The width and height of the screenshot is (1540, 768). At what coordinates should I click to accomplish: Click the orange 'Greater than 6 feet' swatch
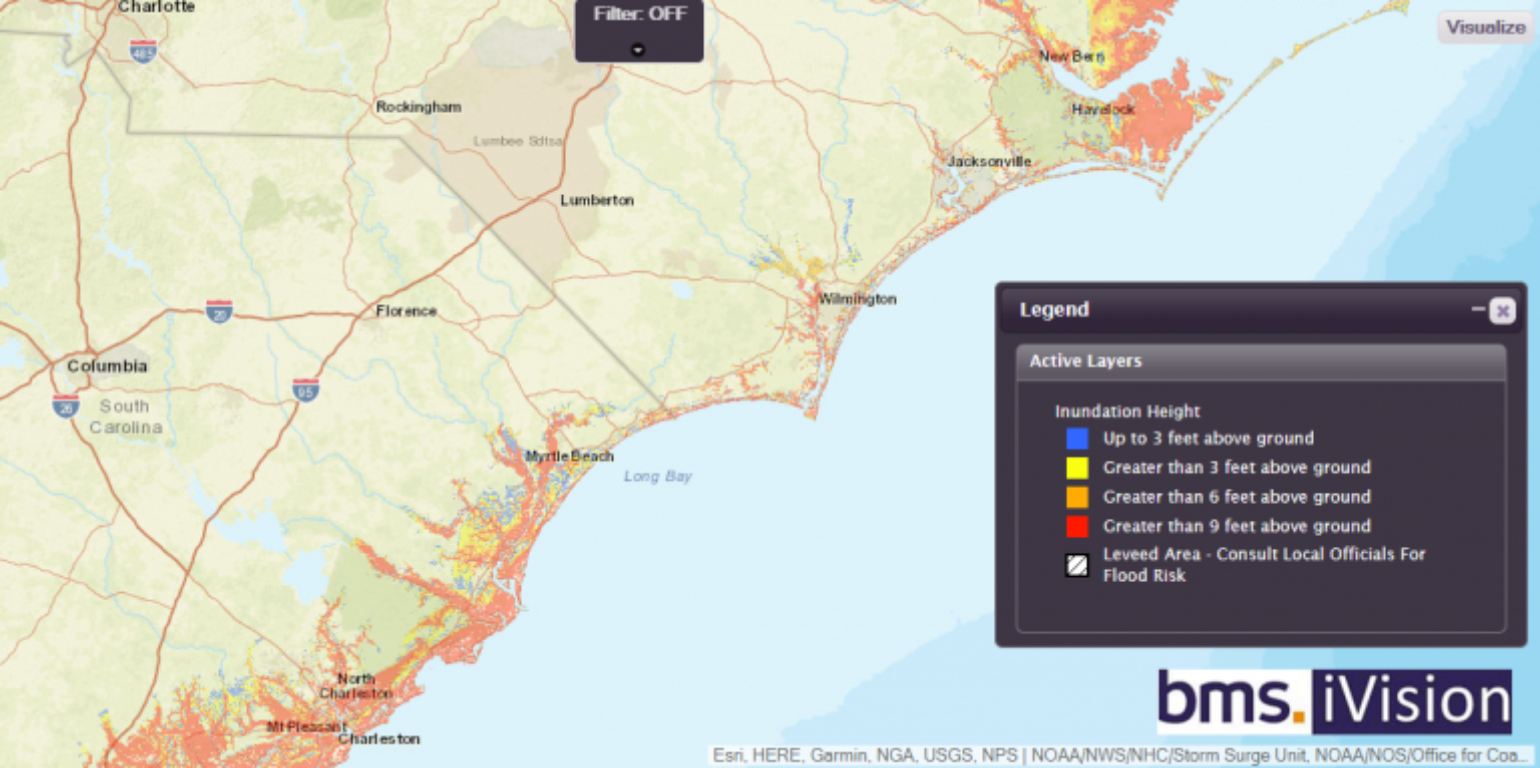point(1077,497)
